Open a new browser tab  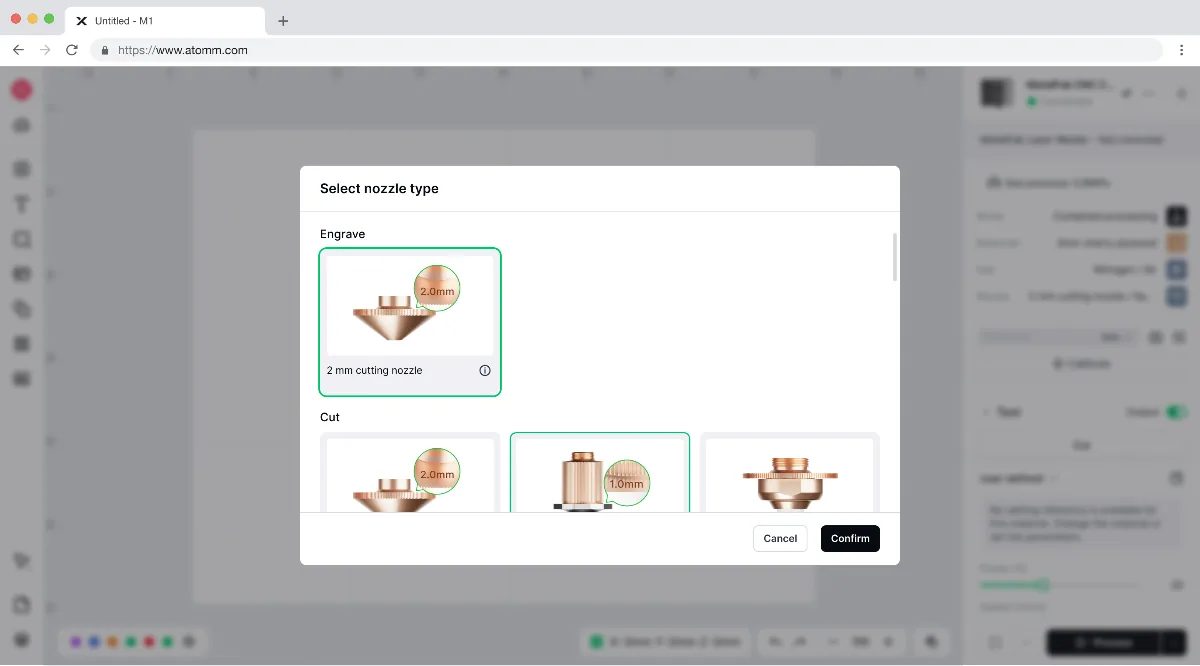(283, 21)
